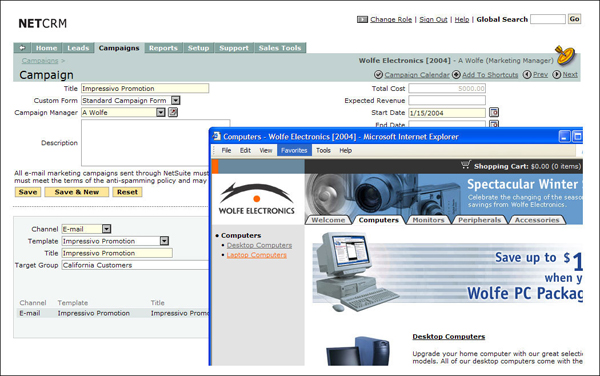The height and width of the screenshot is (376, 600).
Task: Click the back arrow tab icon
Action: pos(23,48)
